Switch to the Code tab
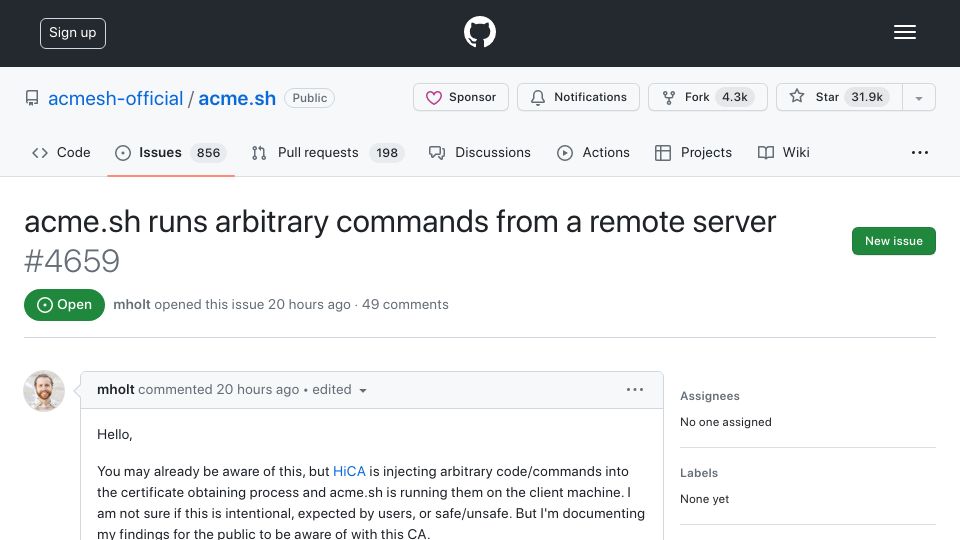Image resolution: width=960 pixels, height=540 pixels. [61, 152]
